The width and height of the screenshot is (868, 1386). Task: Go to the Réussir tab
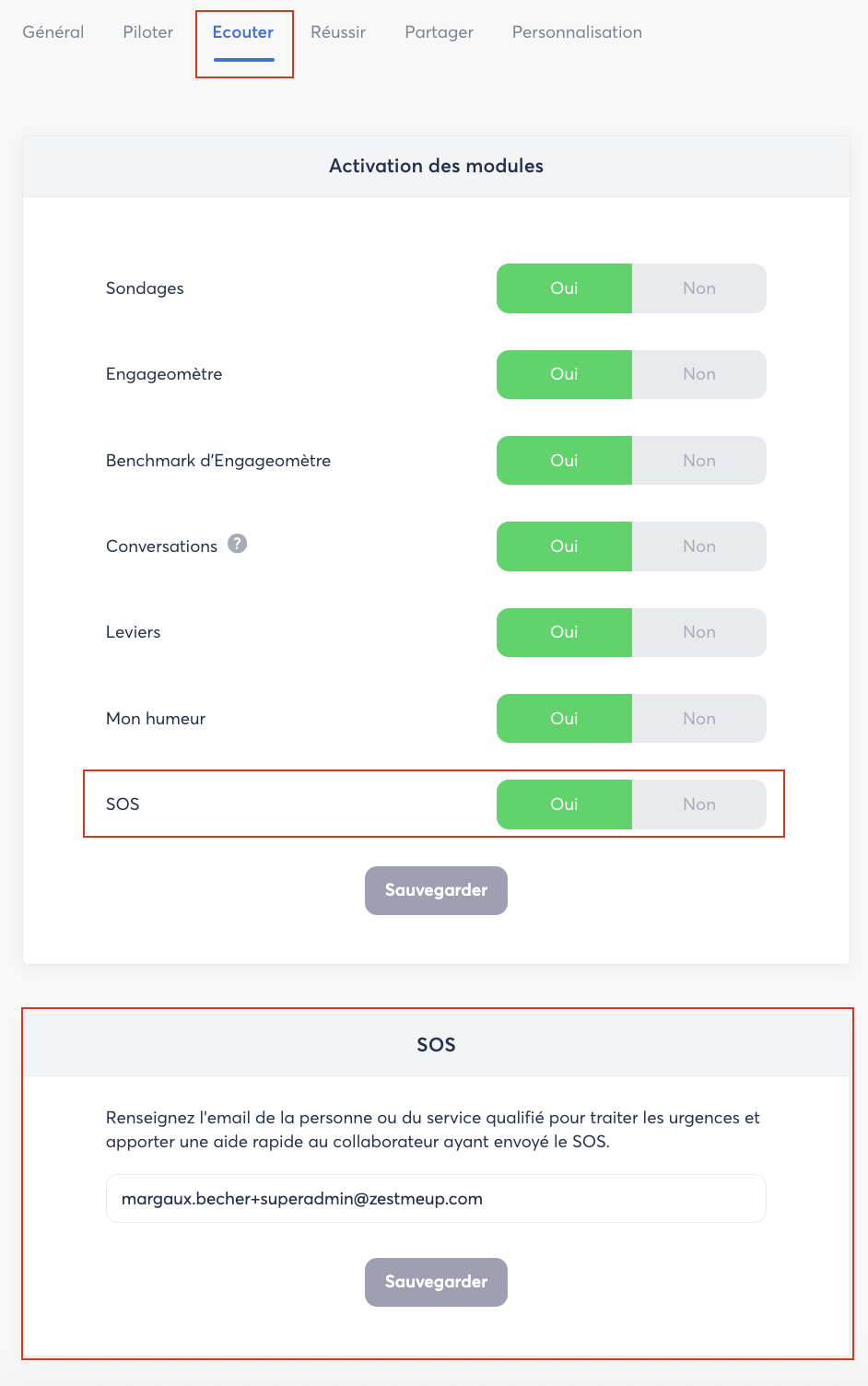338,32
